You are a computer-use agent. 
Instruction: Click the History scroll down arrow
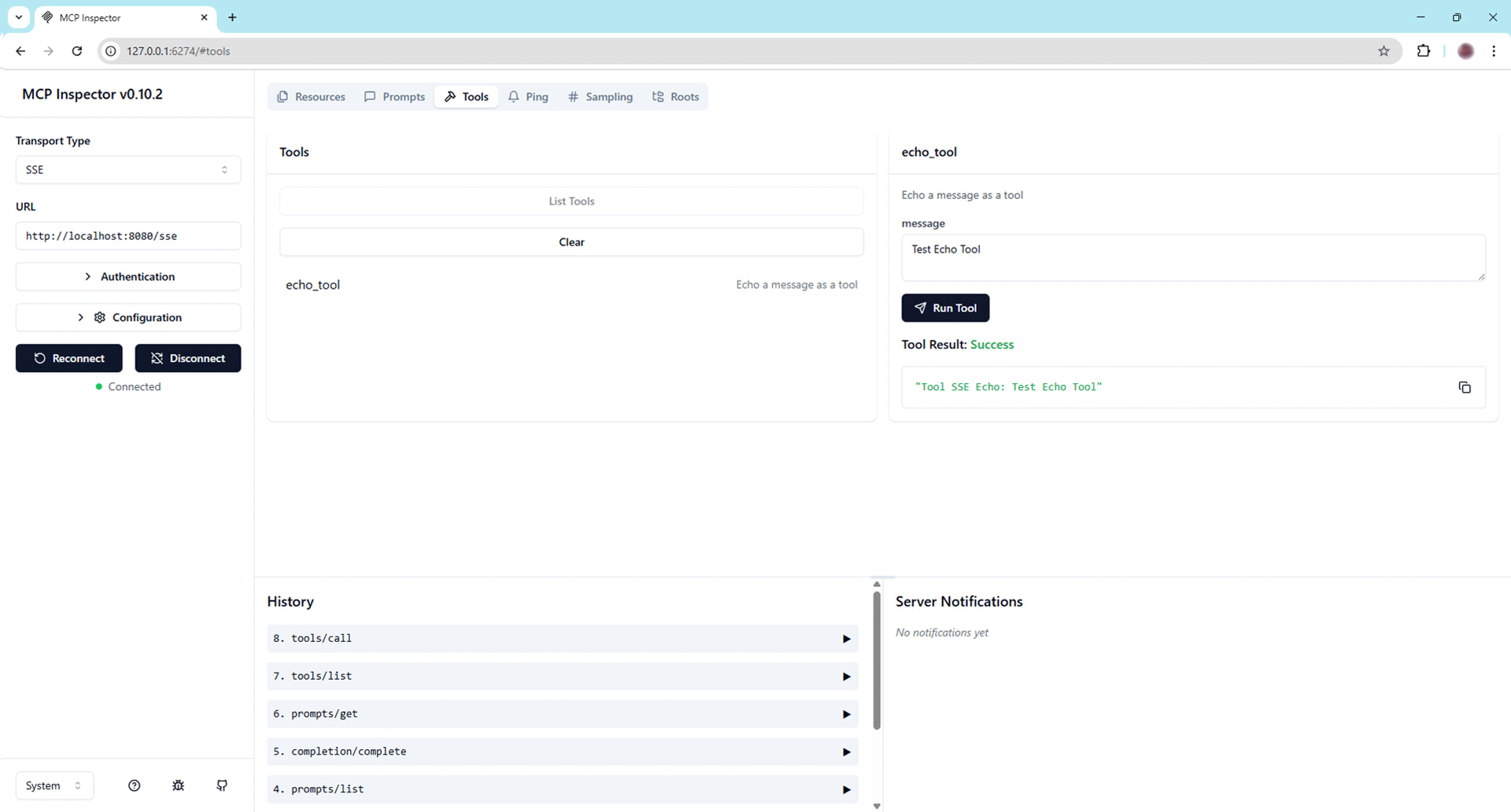[x=877, y=806]
